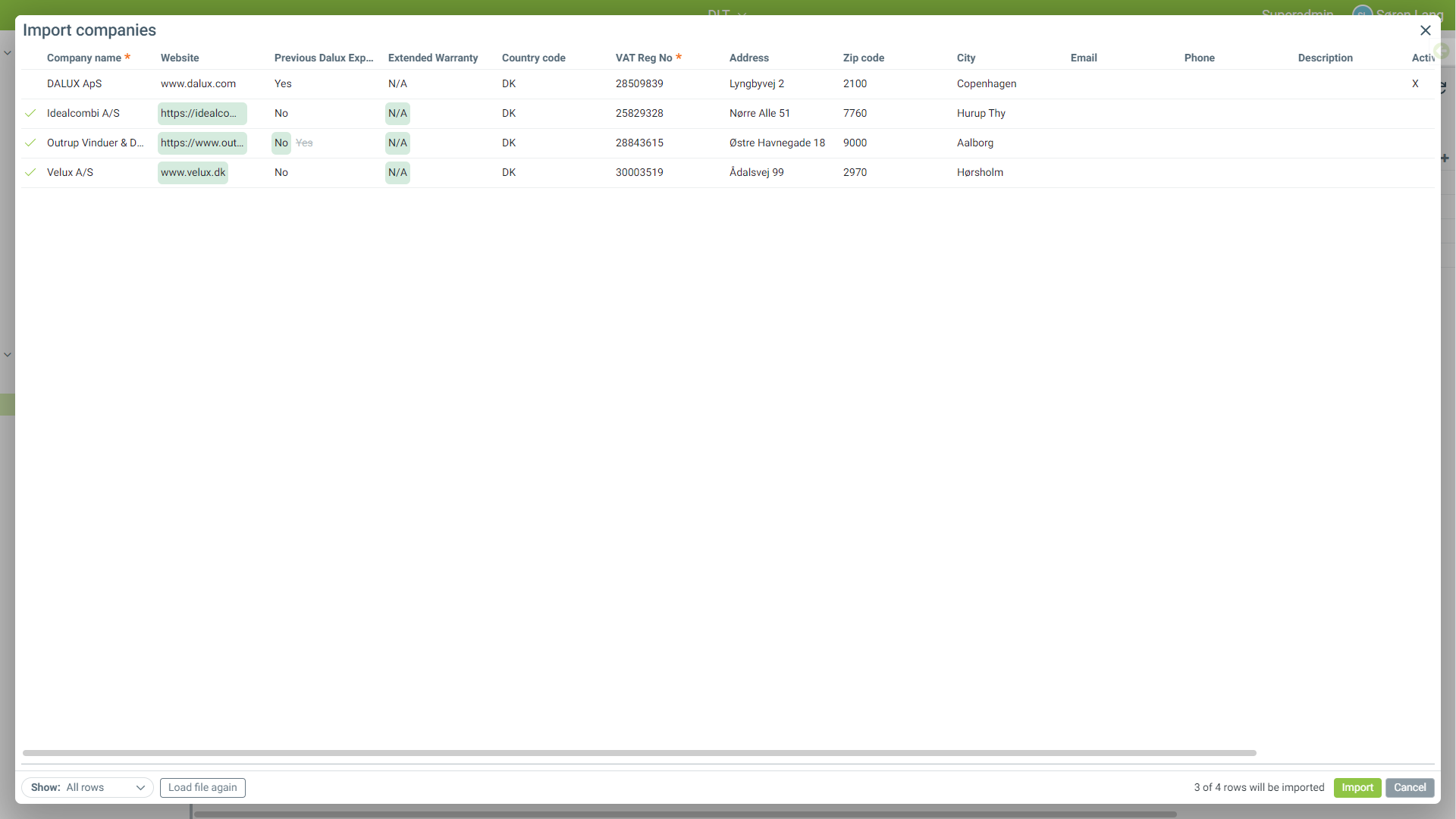Select the DALUX ApS company name cell
The width and height of the screenshot is (1456, 819).
click(74, 83)
